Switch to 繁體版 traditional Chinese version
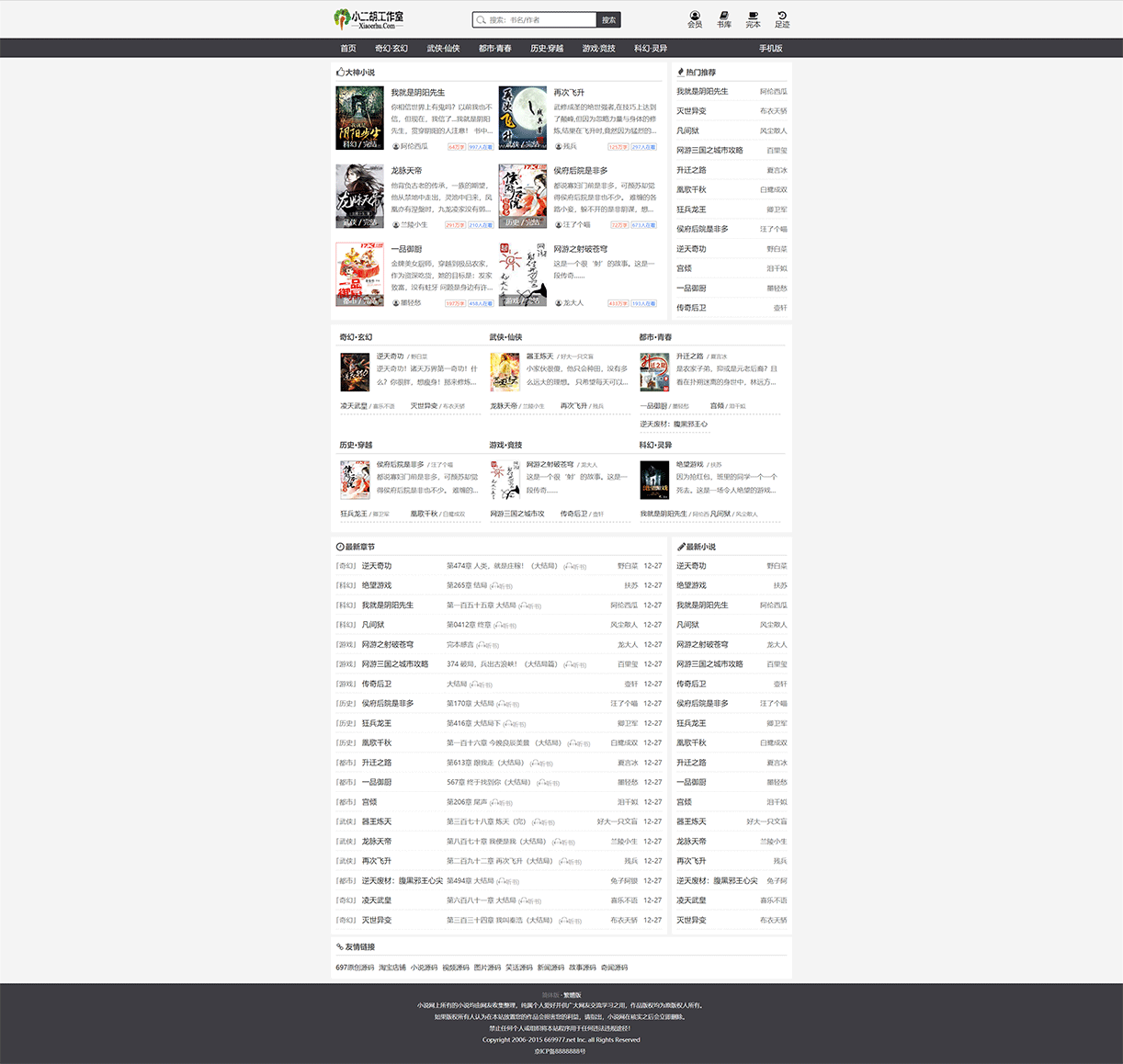Screen dimensions: 1123x1064 click(x=572, y=995)
